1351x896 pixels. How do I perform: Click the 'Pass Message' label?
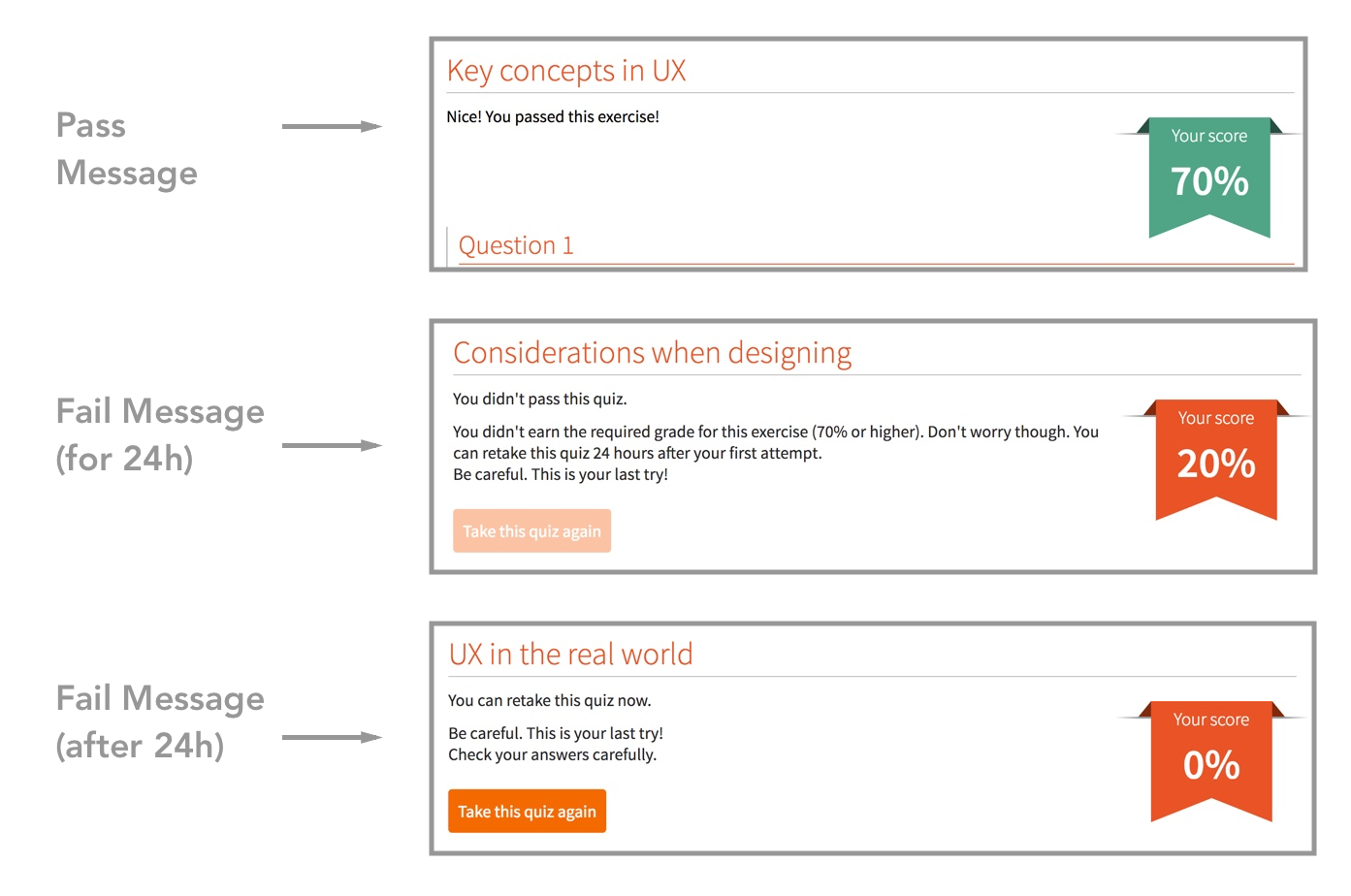click(127, 148)
